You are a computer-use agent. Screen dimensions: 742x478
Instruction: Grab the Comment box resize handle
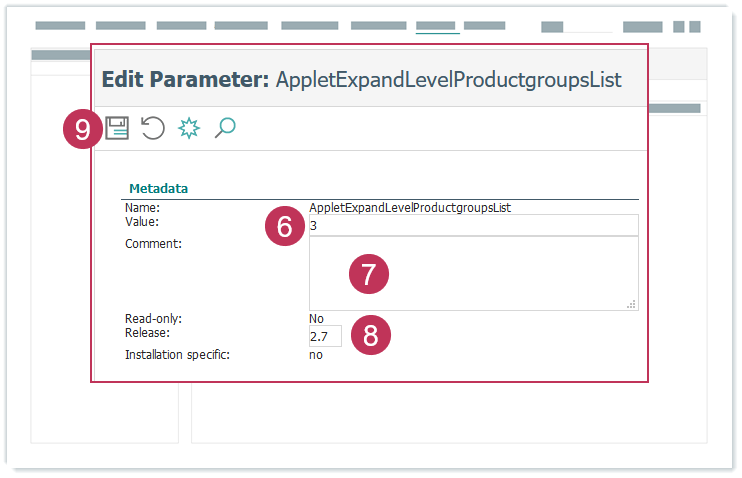tap(632, 304)
